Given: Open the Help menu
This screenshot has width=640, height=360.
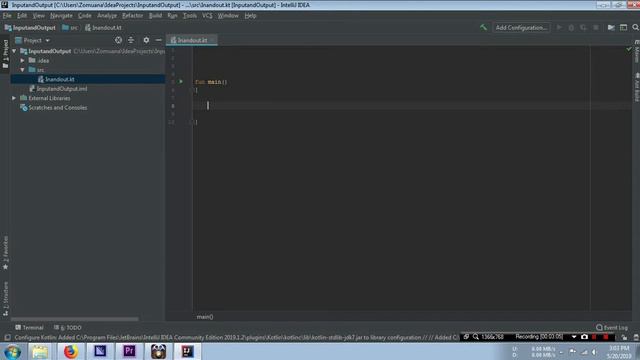Looking at the screenshot, I should pyautogui.click(x=250, y=16).
